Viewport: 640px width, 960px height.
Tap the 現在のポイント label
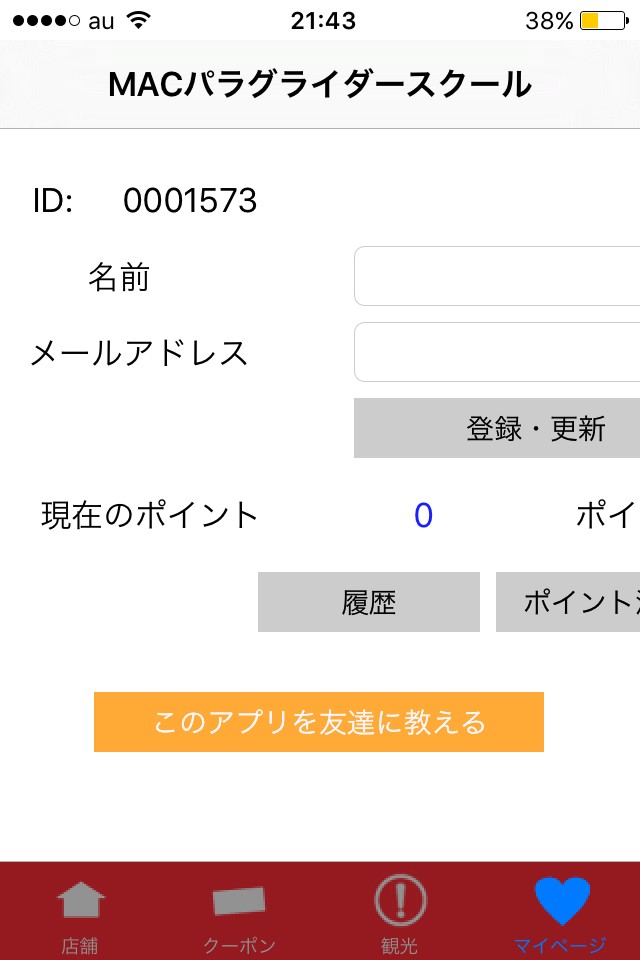[150, 515]
